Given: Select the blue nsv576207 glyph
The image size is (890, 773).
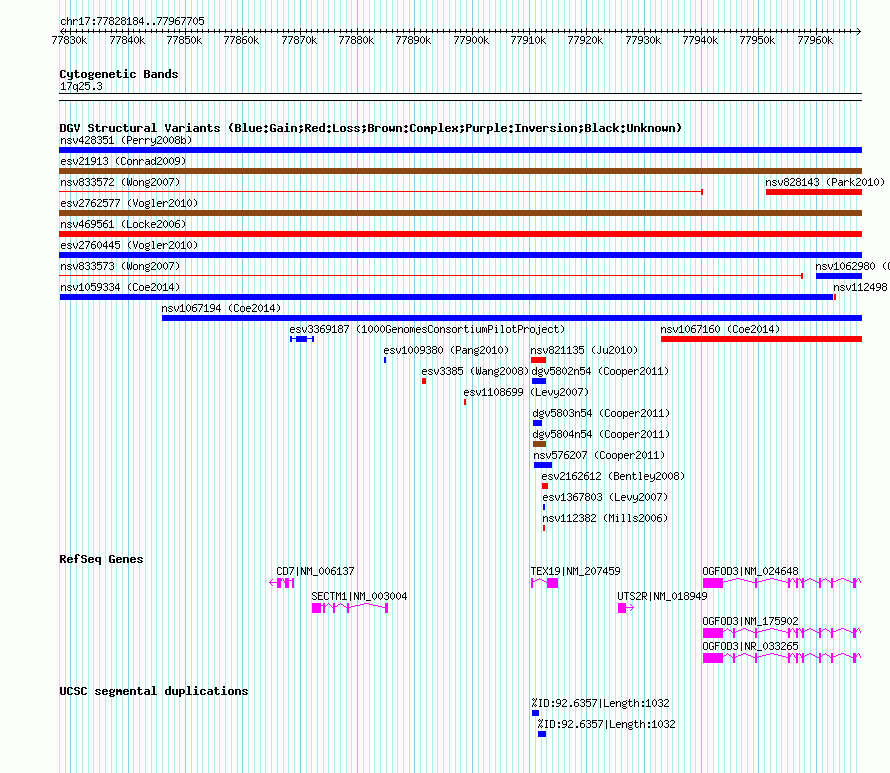Looking at the screenshot, I should pyautogui.click(x=543, y=465).
